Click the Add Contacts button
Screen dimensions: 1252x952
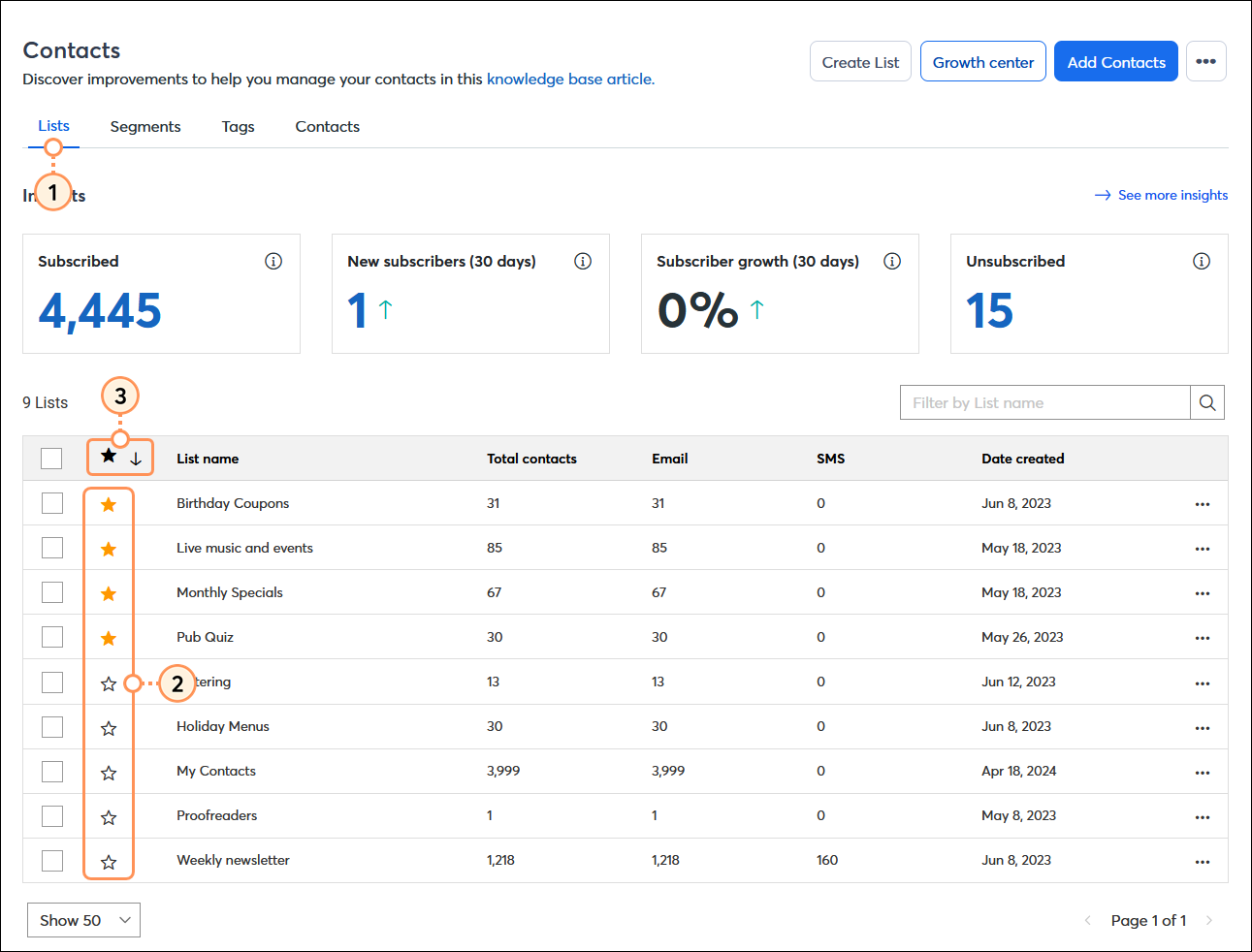click(x=1116, y=61)
